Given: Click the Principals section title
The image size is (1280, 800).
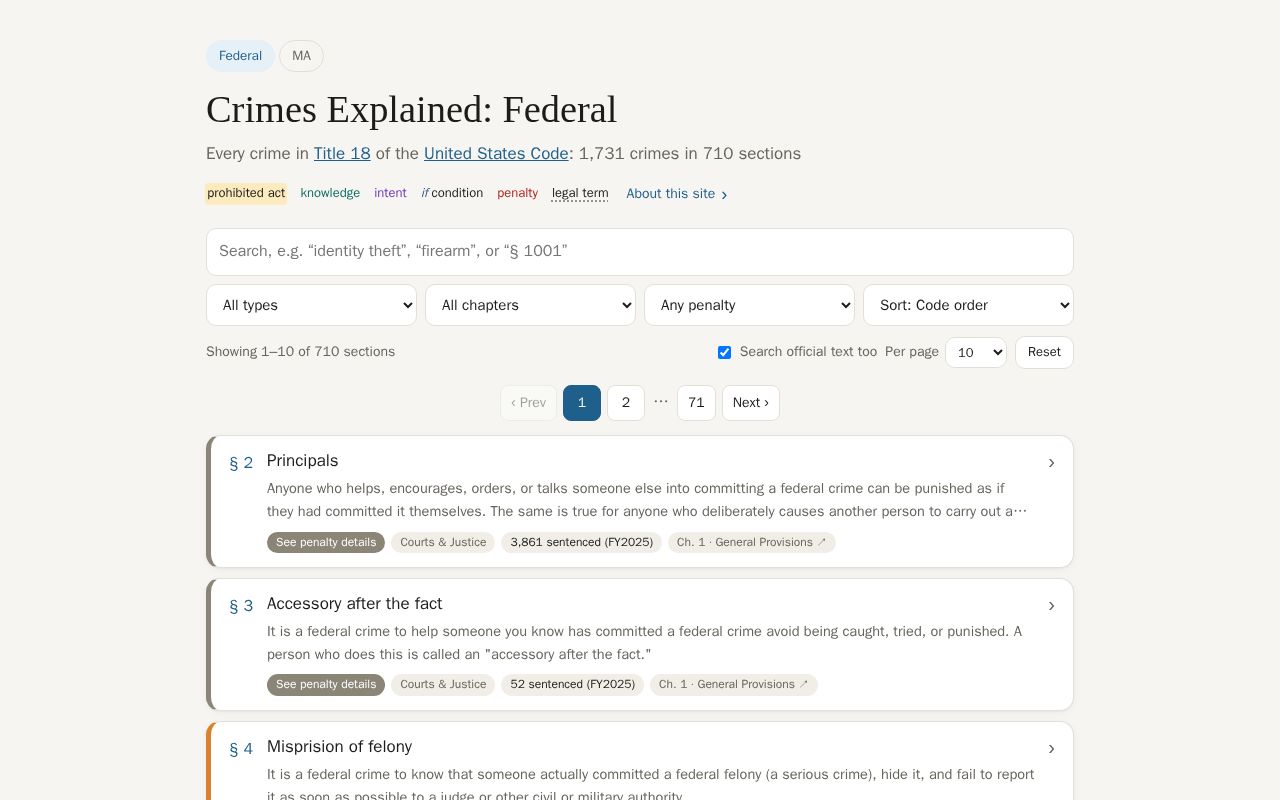Looking at the screenshot, I should click(x=303, y=461).
